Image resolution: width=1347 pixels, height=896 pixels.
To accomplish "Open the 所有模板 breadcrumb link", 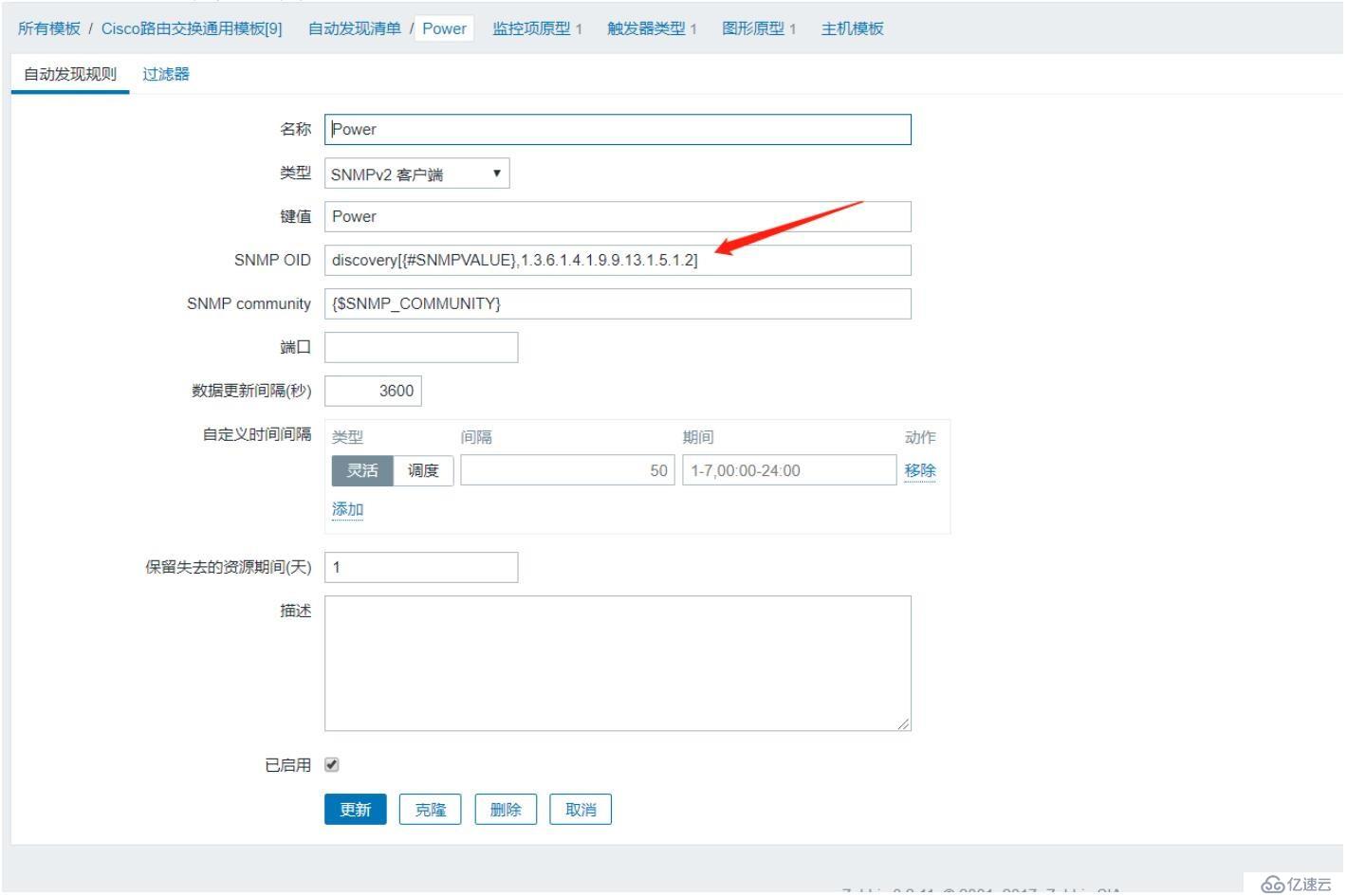I will [49, 28].
